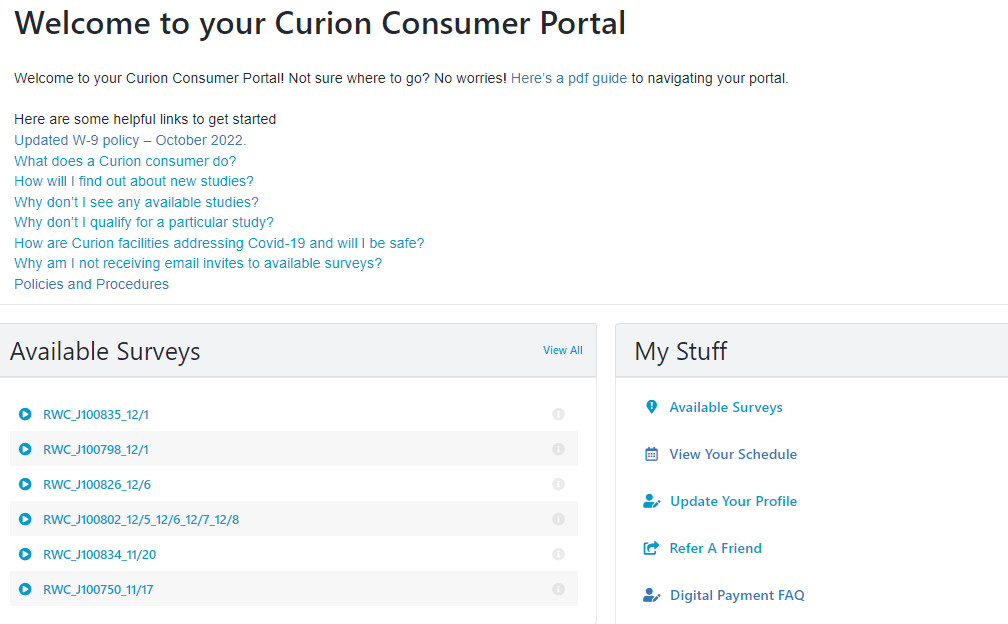Select Update Your Profile in My Stuff

click(734, 501)
